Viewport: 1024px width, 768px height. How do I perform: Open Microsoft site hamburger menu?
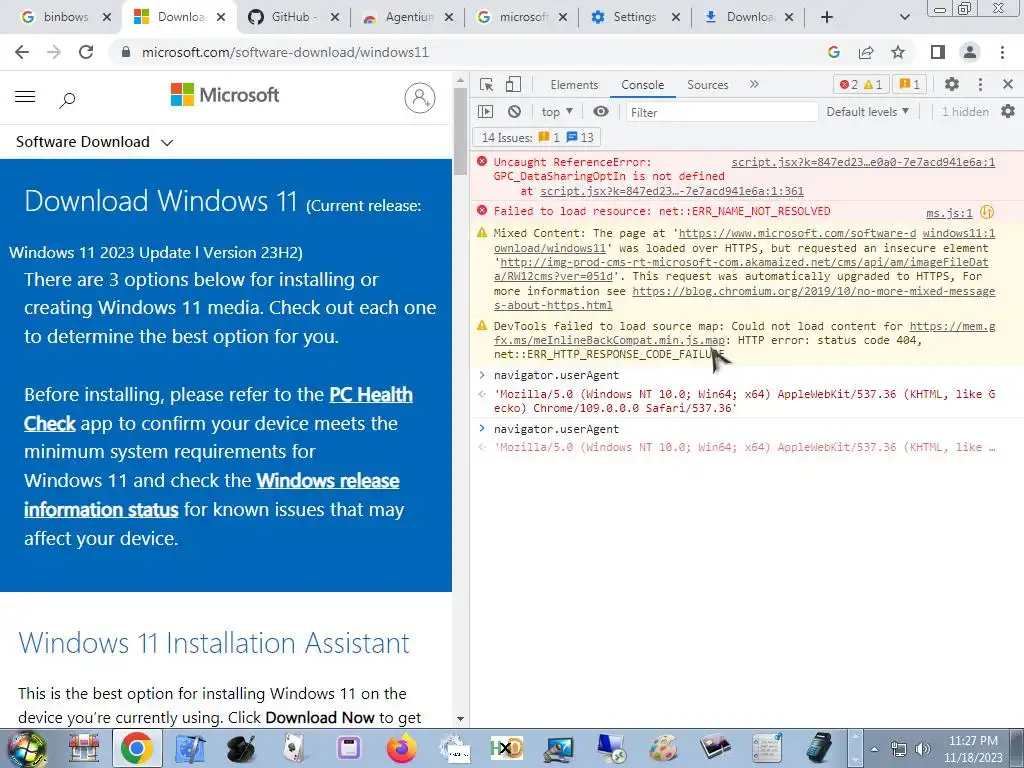(x=25, y=97)
